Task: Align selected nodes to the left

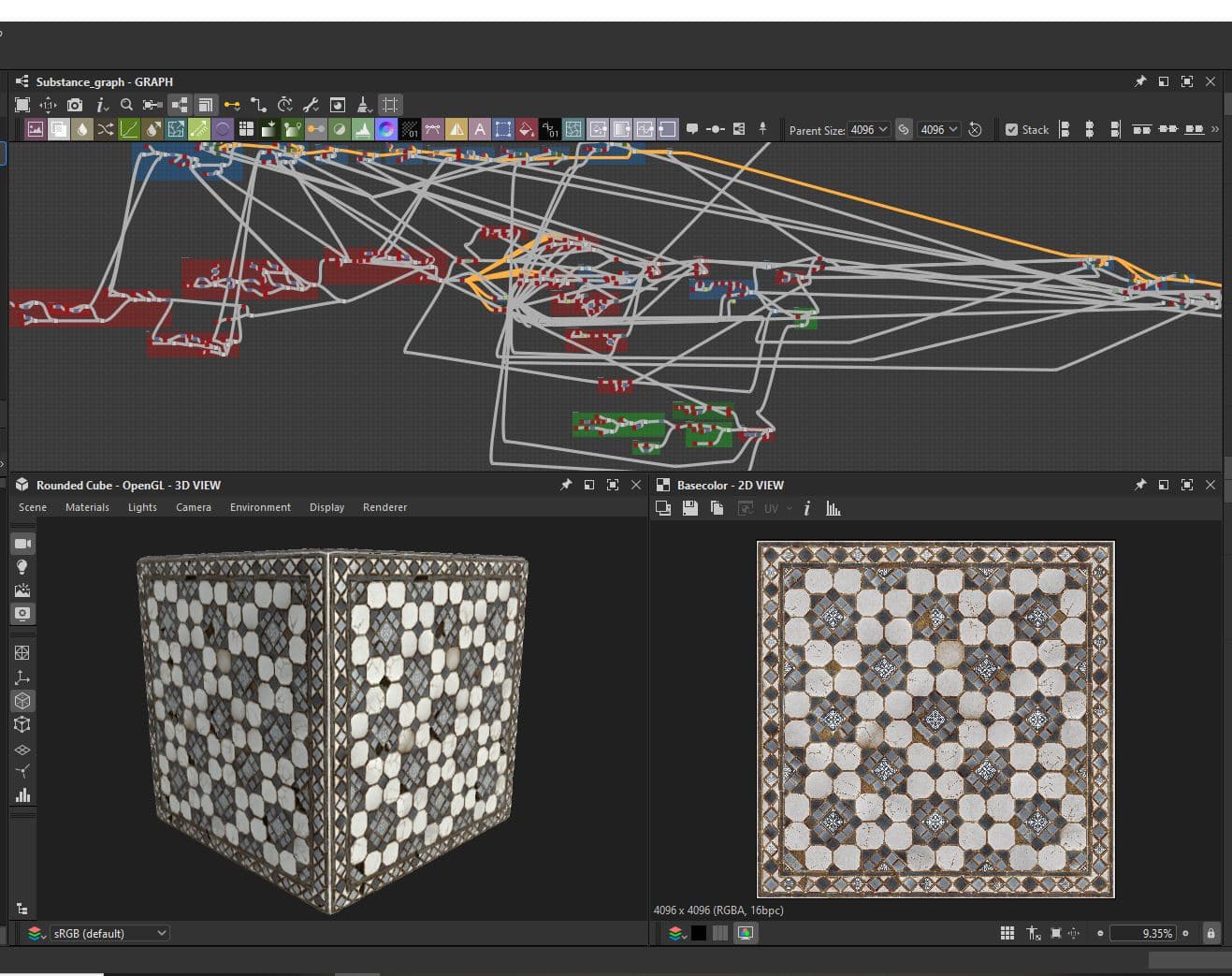Action: [x=1065, y=129]
